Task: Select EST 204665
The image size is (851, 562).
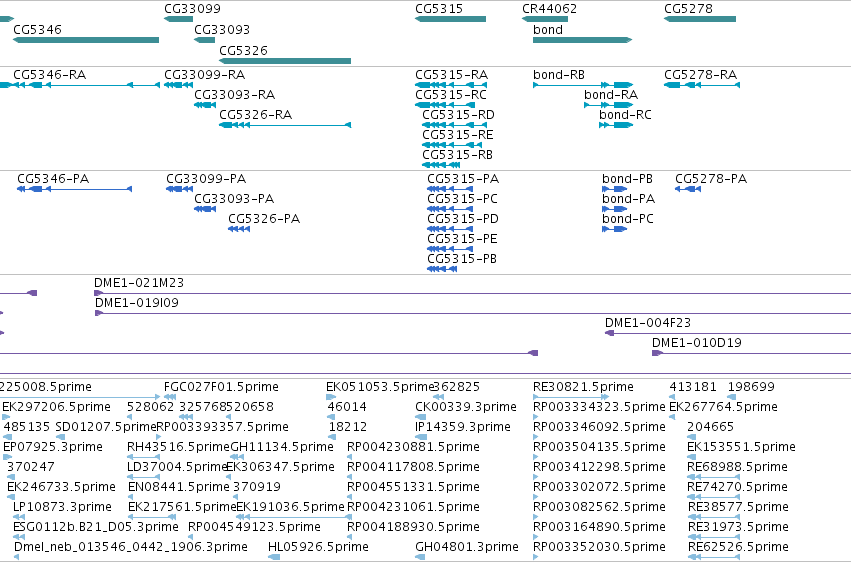Action: pos(710,427)
